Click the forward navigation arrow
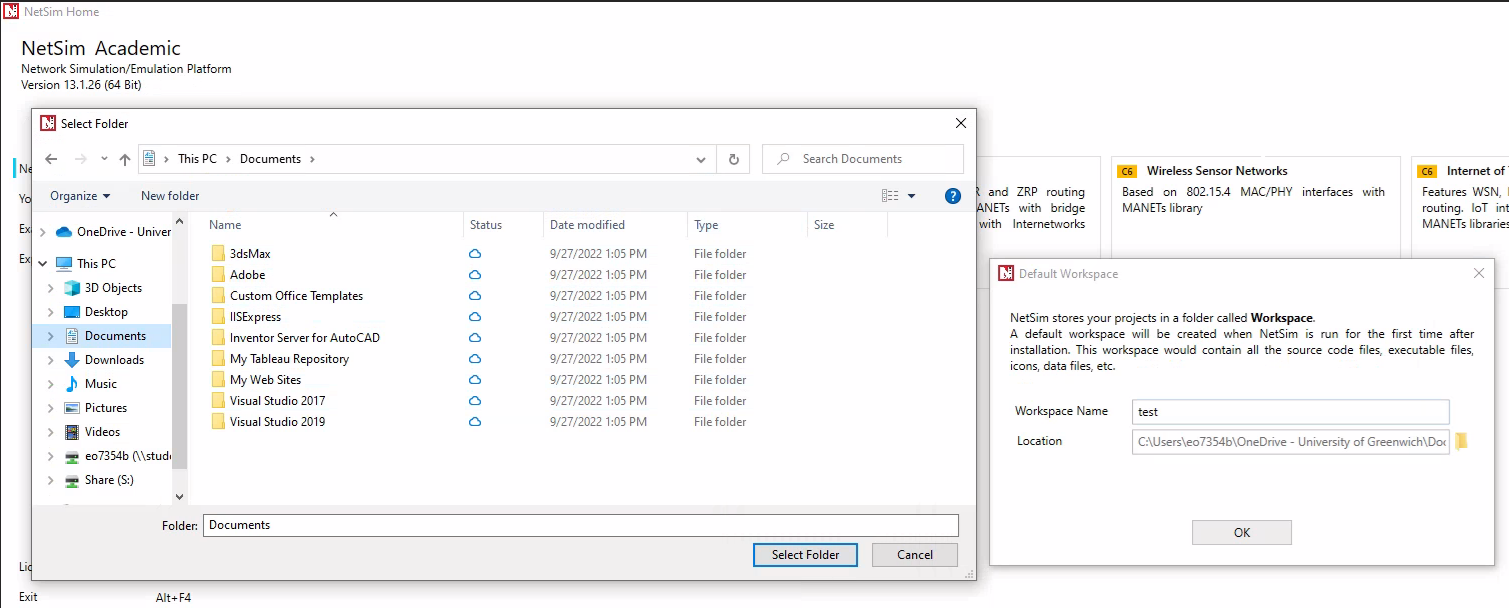 click(79, 158)
